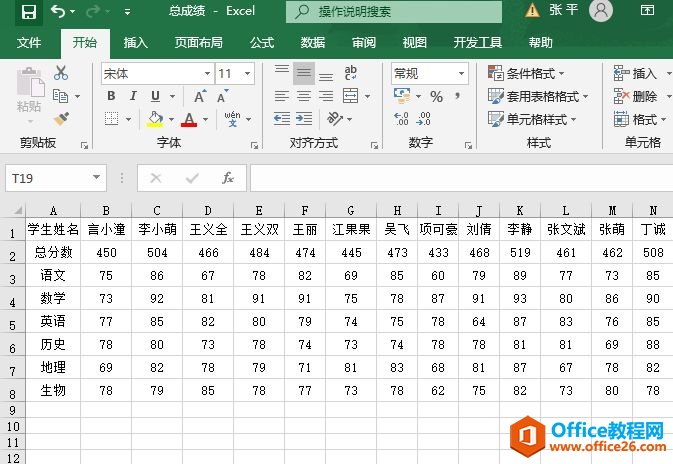Click the 单元格样式 button
673x464 pixels.
tap(529, 119)
